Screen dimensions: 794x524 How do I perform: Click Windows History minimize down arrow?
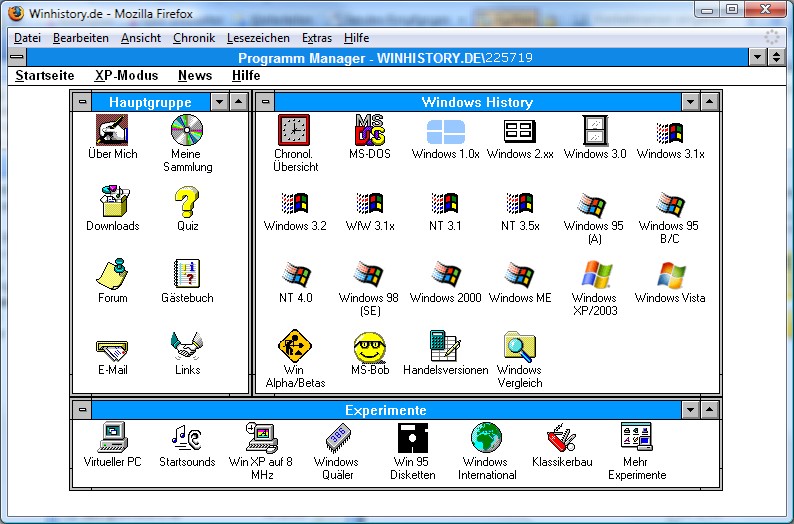point(690,102)
